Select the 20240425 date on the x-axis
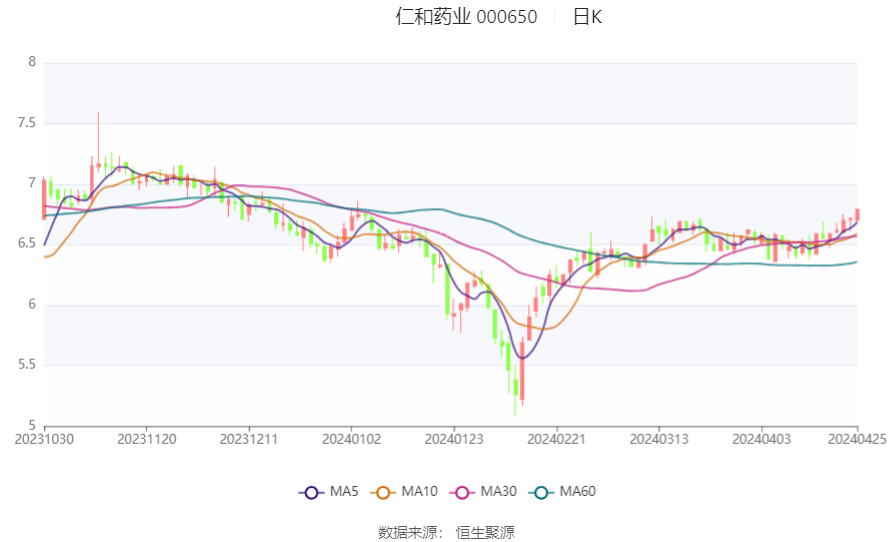This screenshot has width=893, height=542. pos(857,440)
